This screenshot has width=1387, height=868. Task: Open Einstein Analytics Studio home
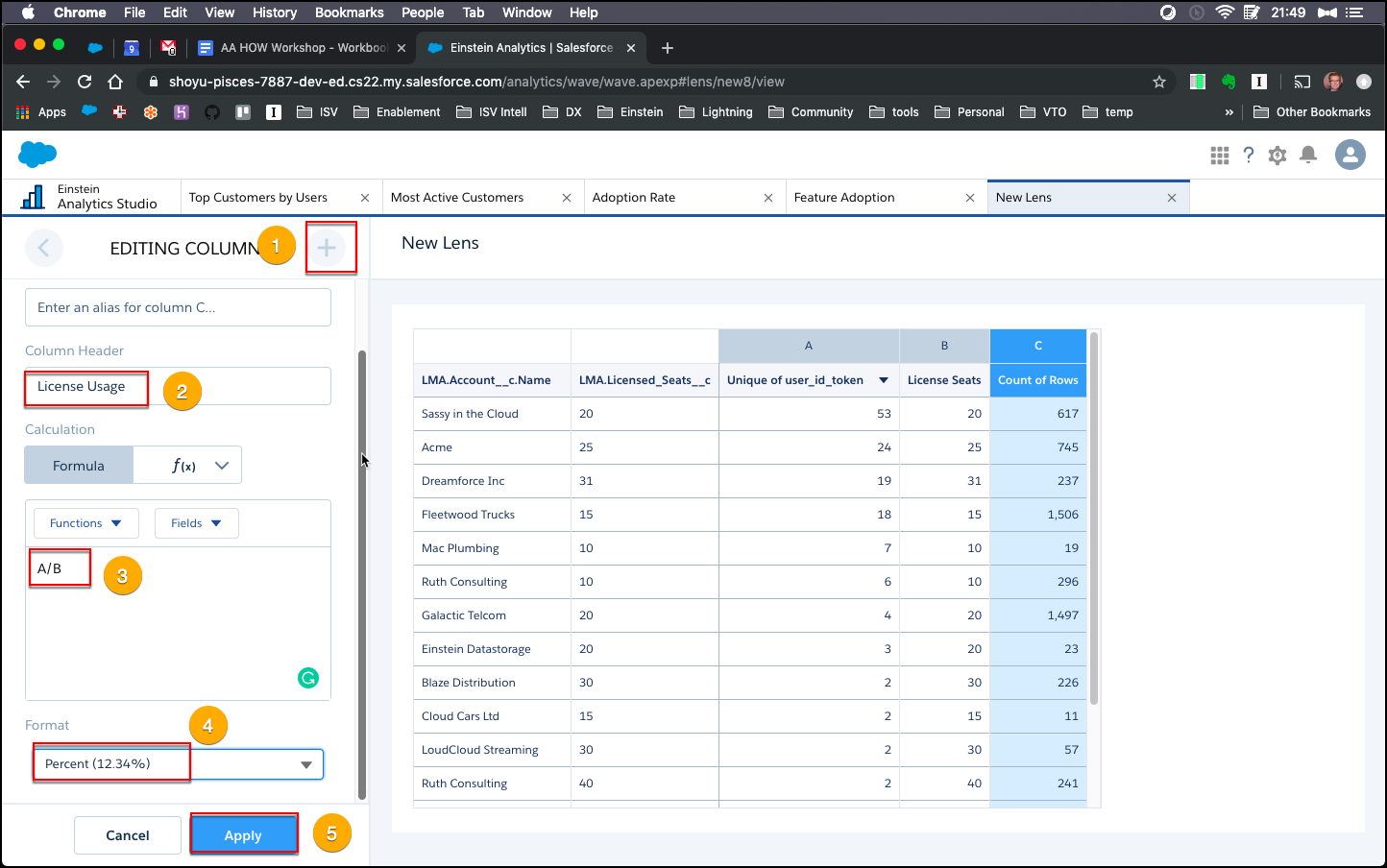tap(91, 197)
